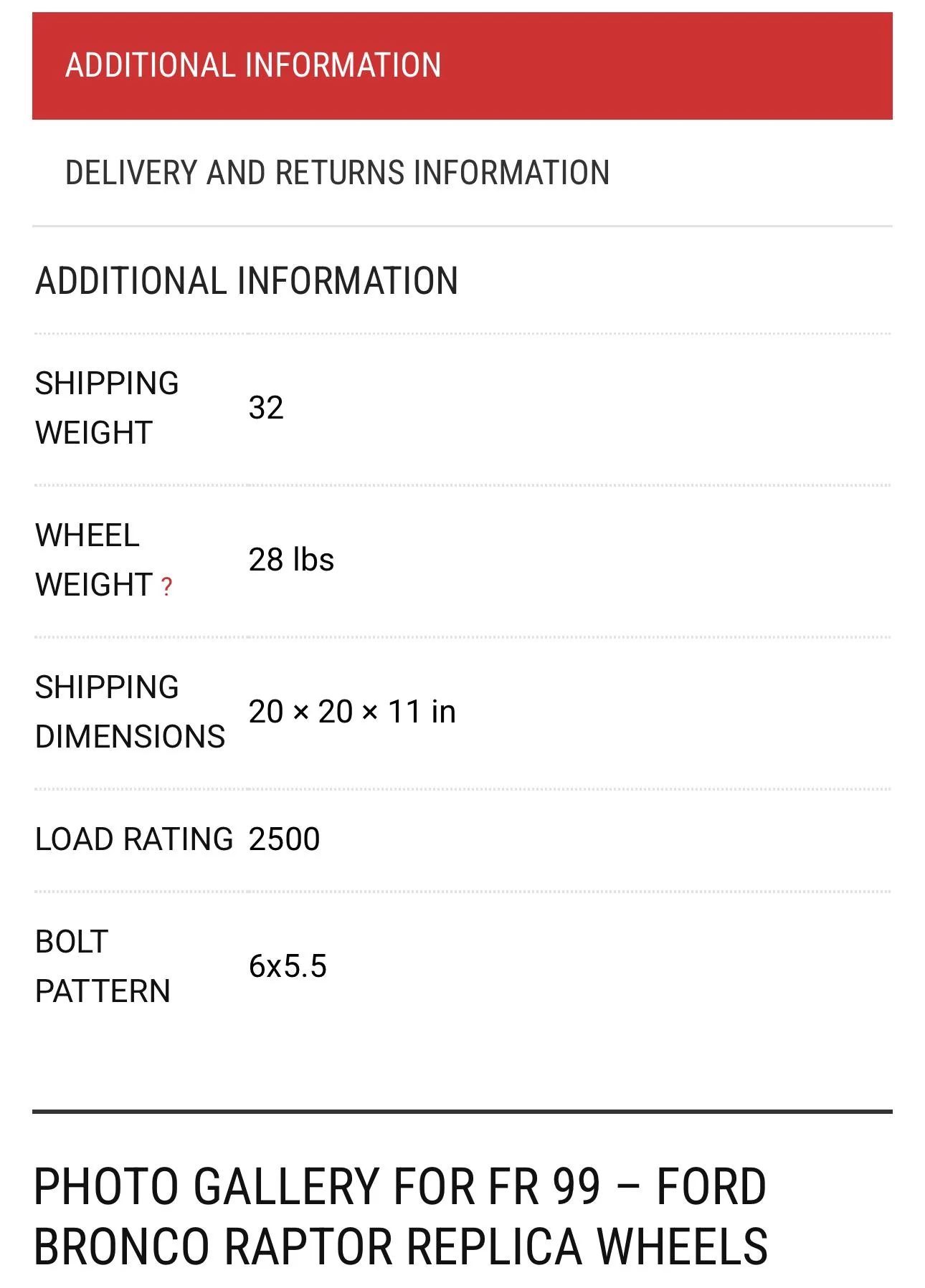Viewport: 925px width, 1288px height.
Task: Click Bronco Raptor Replica Wheels heading line
Action: (401, 1246)
